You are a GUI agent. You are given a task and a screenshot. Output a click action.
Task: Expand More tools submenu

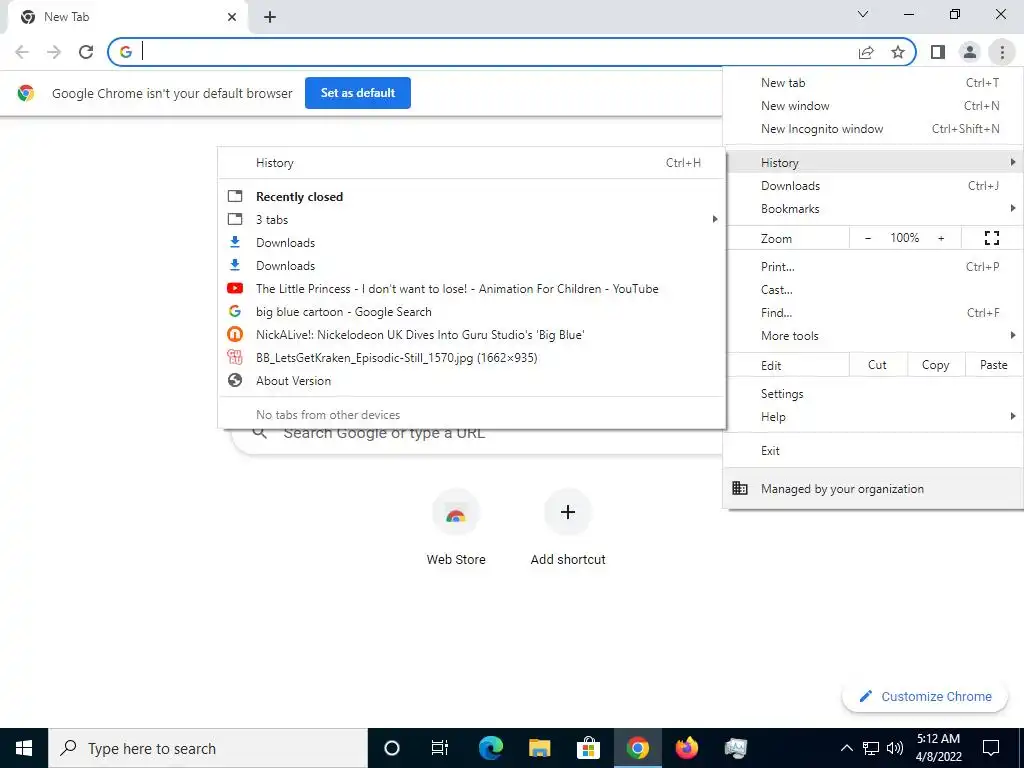pos(873,336)
